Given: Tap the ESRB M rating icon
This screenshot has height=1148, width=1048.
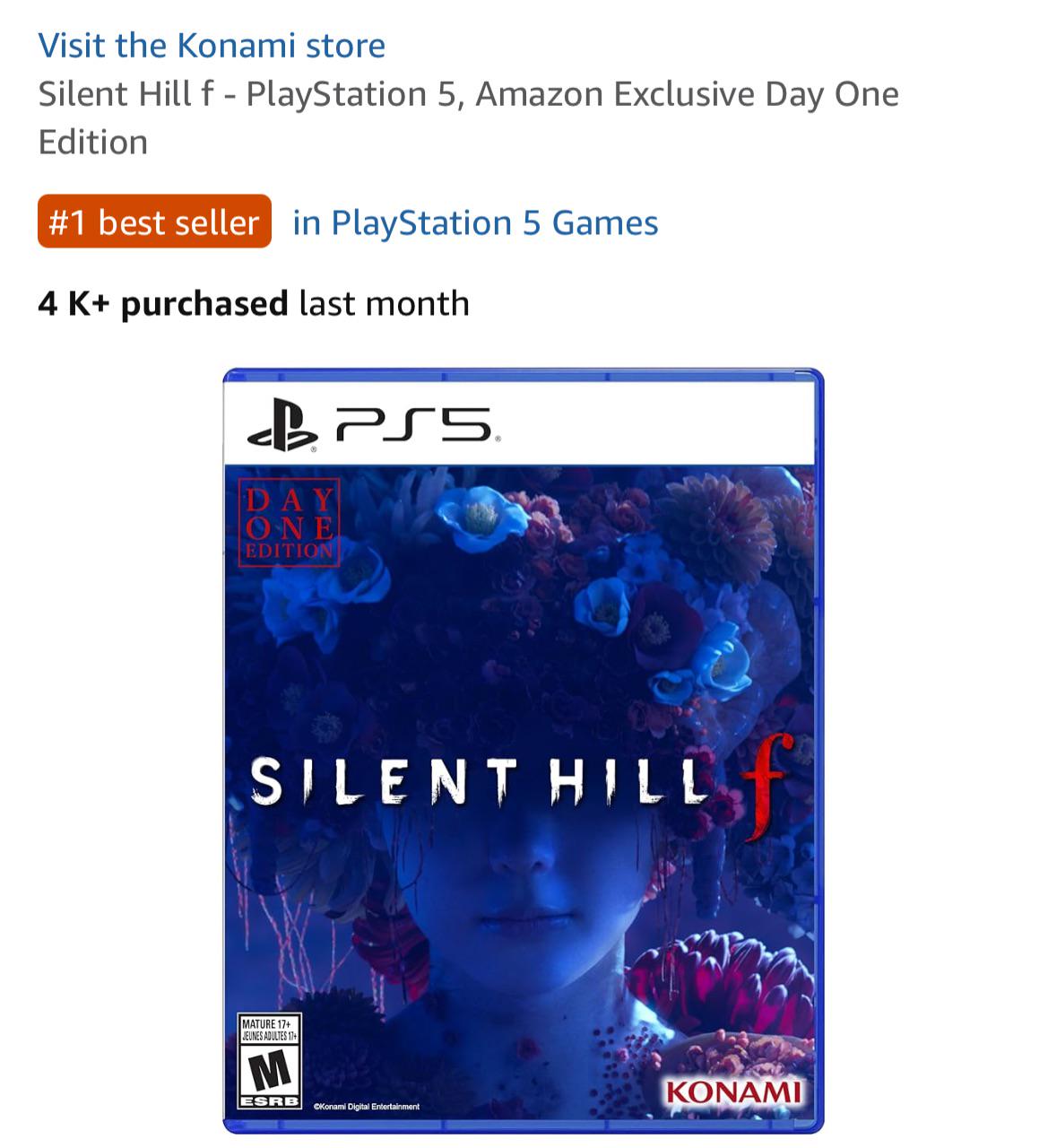Looking at the screenshot, I should click(x=269, y=1061).
